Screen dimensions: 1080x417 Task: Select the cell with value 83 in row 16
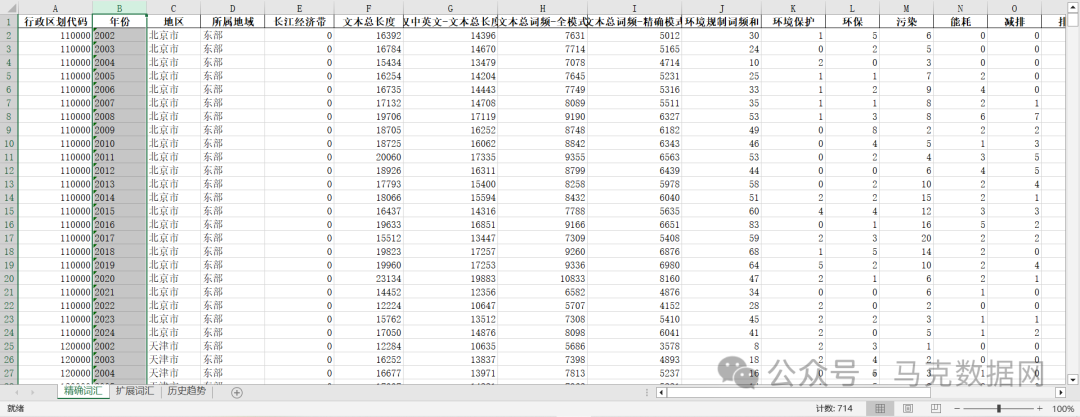722,225
